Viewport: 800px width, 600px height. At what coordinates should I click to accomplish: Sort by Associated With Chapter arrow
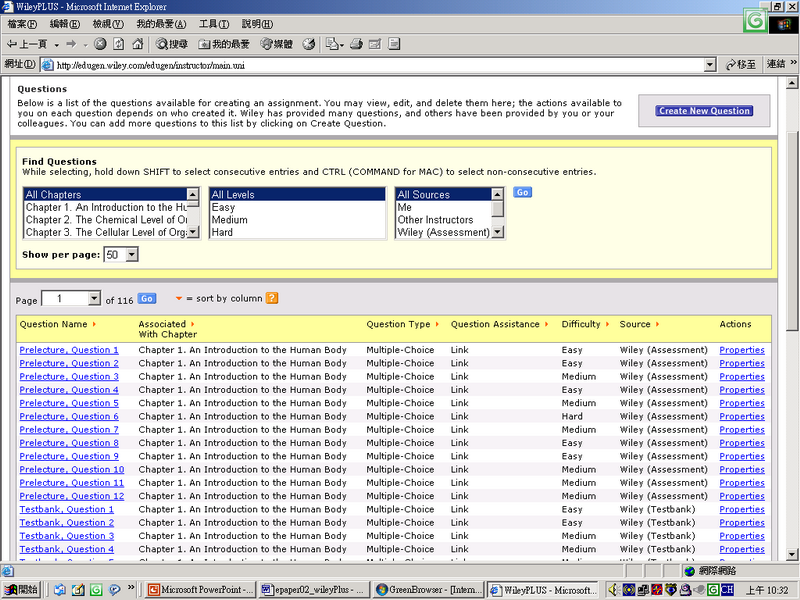(192, 324)
